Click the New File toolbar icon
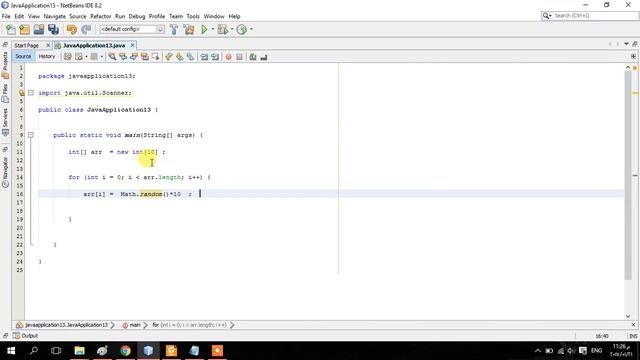Image resolution: width=640 pixels, height=360 pixels. 11,29
